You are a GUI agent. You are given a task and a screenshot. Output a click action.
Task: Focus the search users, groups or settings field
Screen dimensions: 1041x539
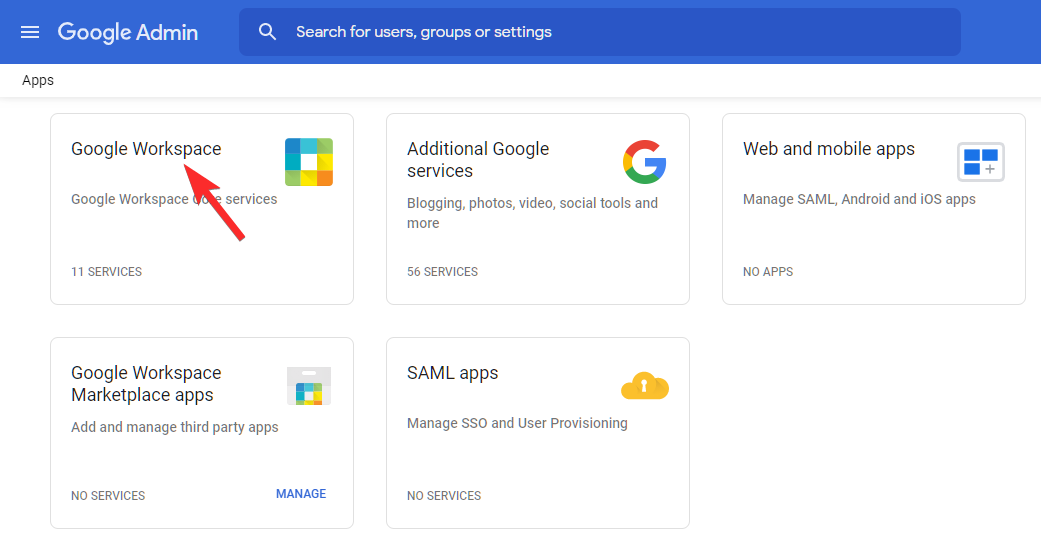[600, 32]
